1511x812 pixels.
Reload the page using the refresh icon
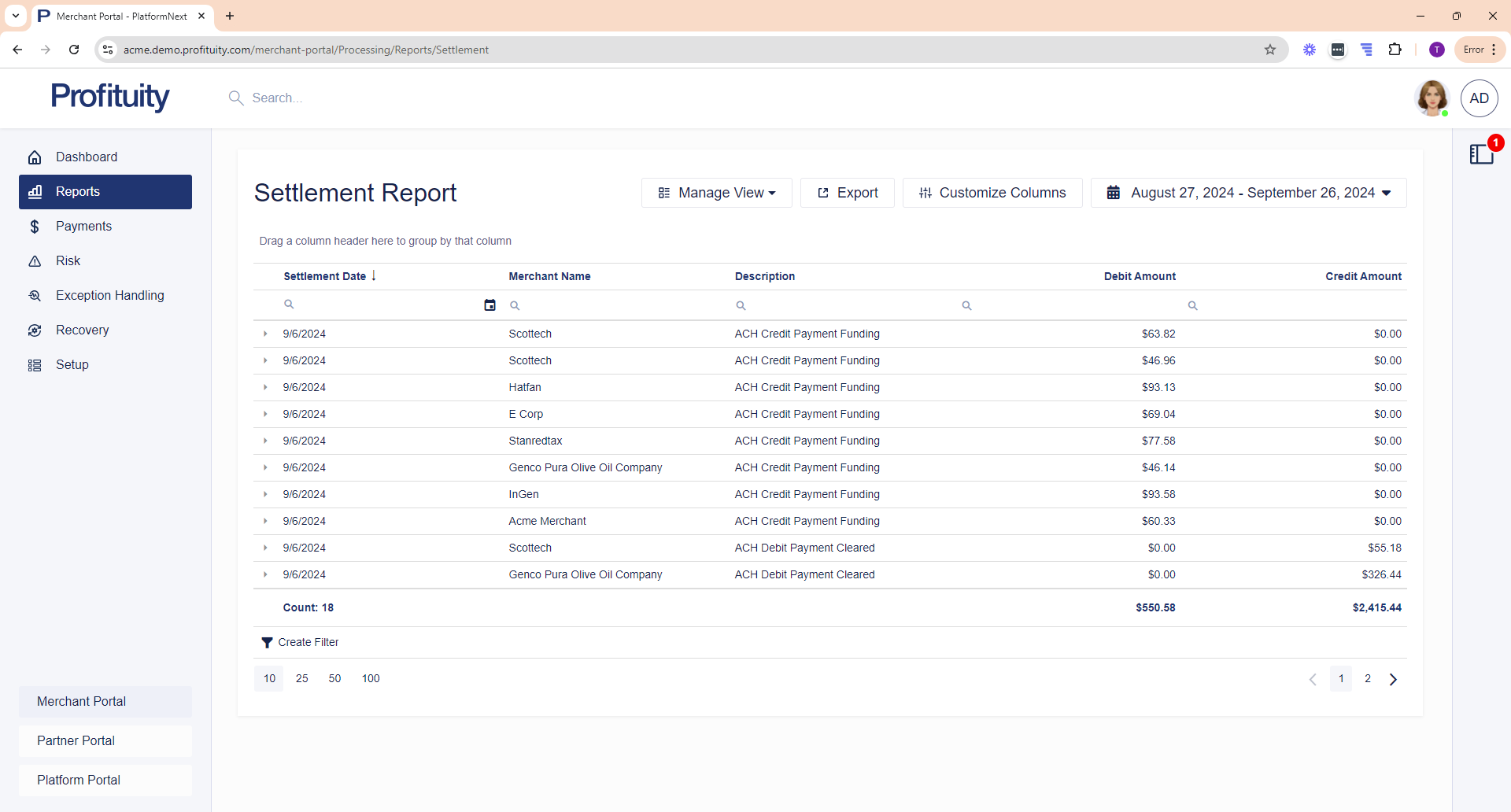(74, 50)
